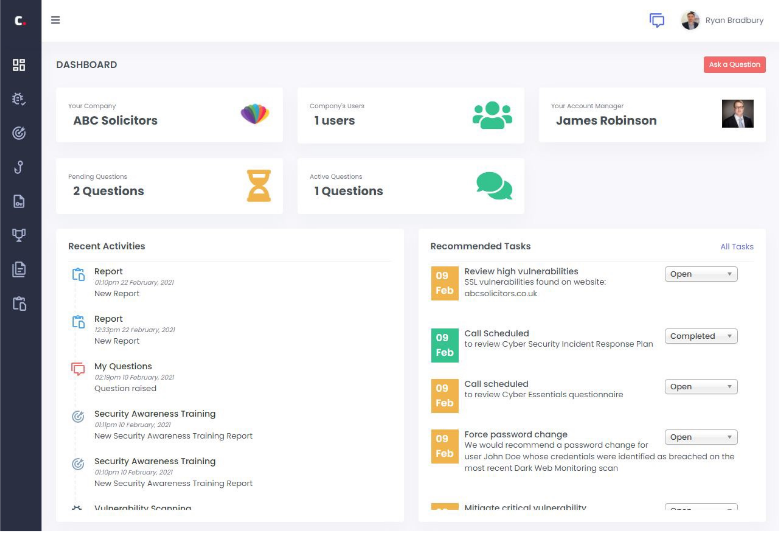
Task: Open the document list icon in the sidebar
Action: coord(19,269)
